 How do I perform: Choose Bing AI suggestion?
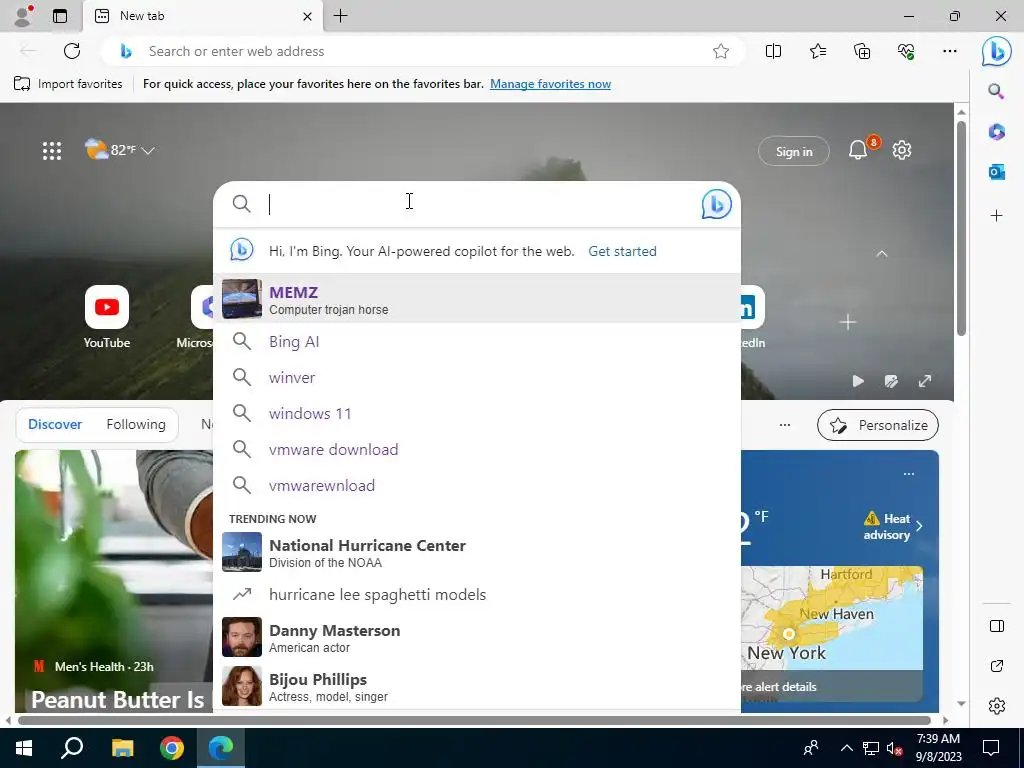click(x=477, y=342)
